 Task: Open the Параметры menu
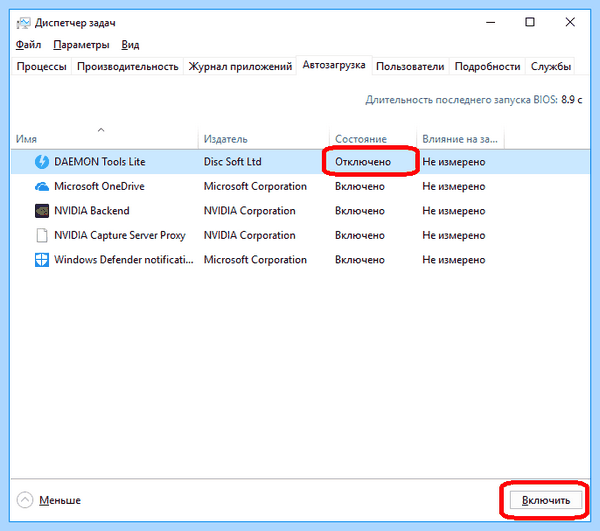(81, 45)
